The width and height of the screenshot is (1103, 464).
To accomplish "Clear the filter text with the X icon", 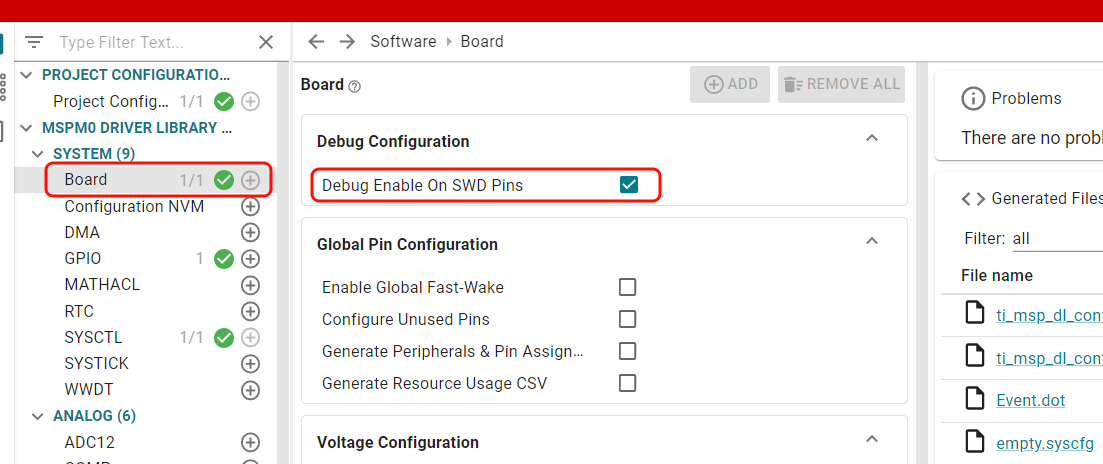I will [266, 42].
